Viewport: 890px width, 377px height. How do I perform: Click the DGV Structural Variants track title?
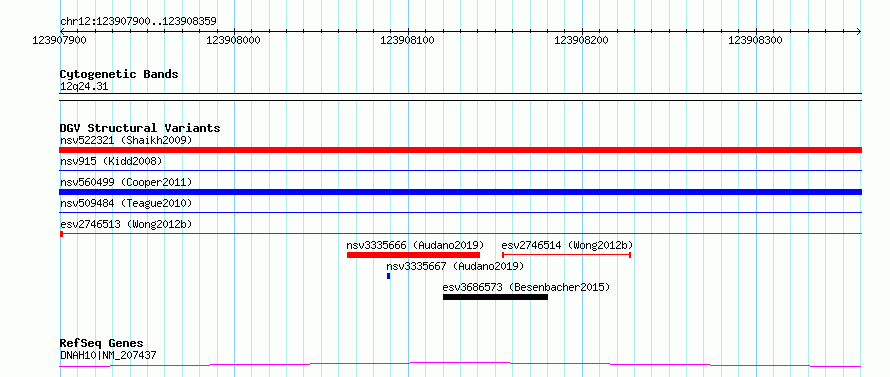click(140, 128)
